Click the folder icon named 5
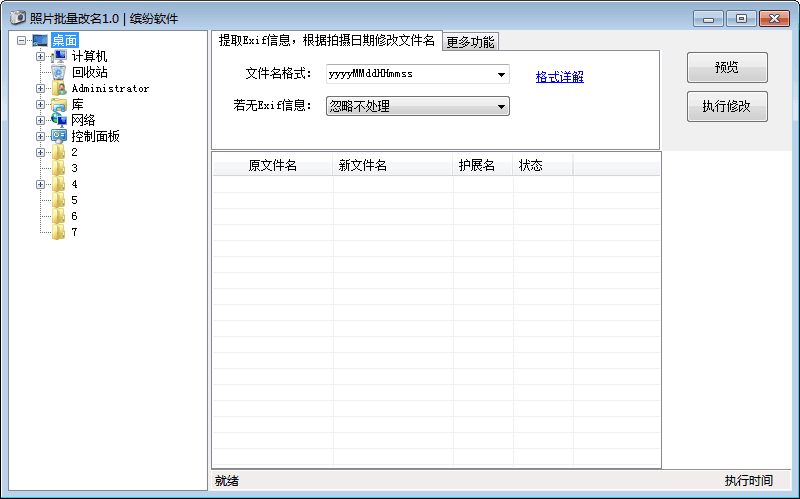800x499 pixels. point(58,200)
